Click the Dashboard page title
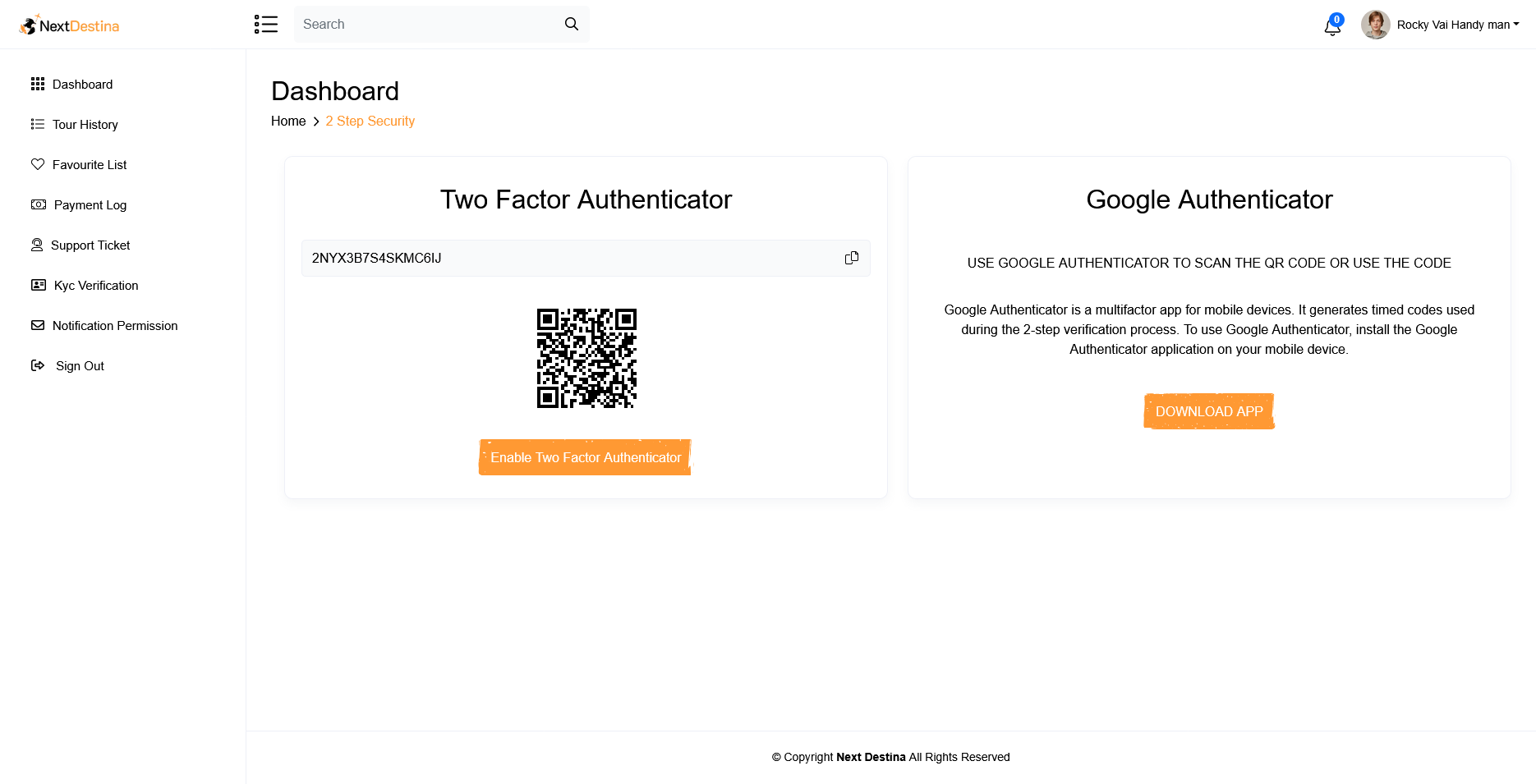Image resolution: width=1536 pixels, height=784 pixels. 335,91
